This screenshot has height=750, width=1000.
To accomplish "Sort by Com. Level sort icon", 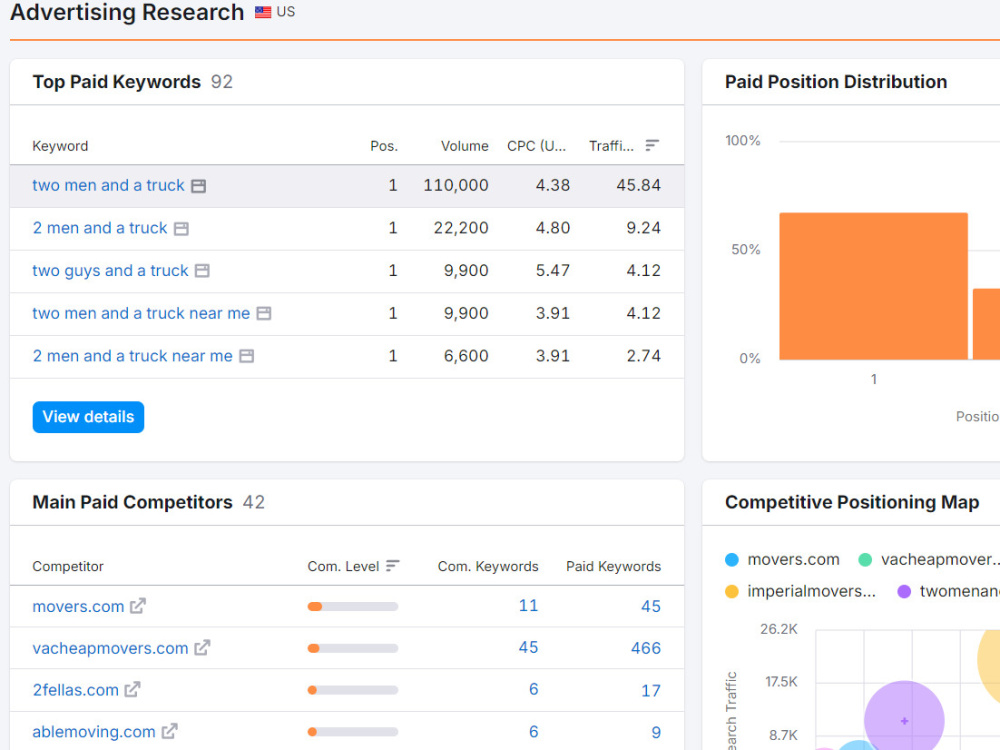I will [392, 566].
